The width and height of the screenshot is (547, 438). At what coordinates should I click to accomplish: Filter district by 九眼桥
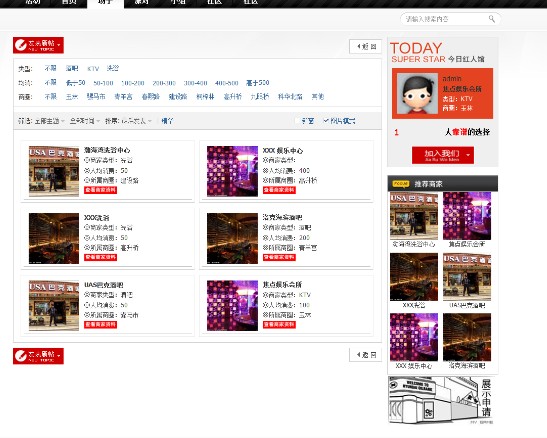260,96
